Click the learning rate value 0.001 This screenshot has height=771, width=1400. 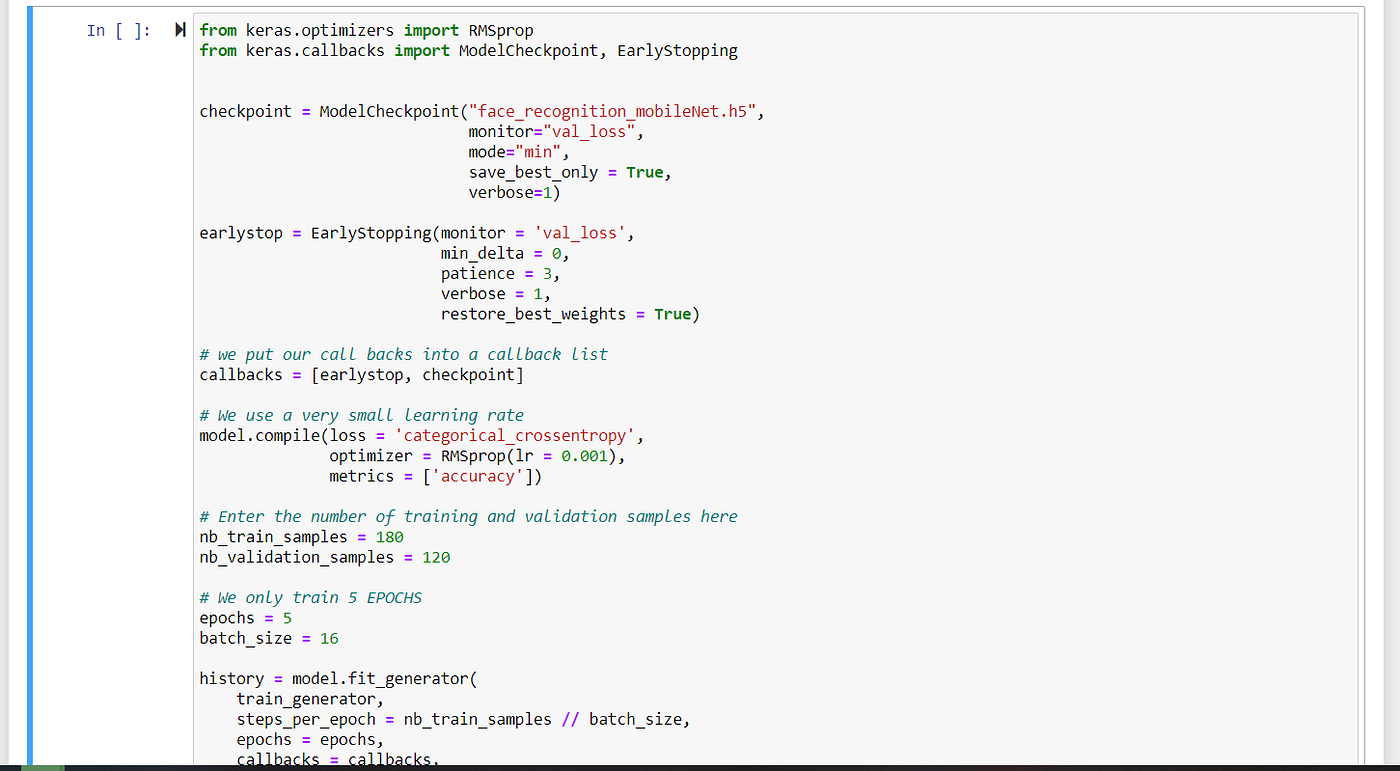(585, 456)
